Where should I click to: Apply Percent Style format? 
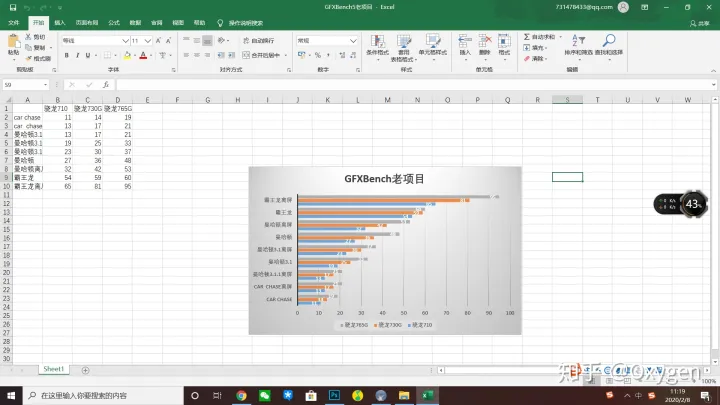pos(318,55)
